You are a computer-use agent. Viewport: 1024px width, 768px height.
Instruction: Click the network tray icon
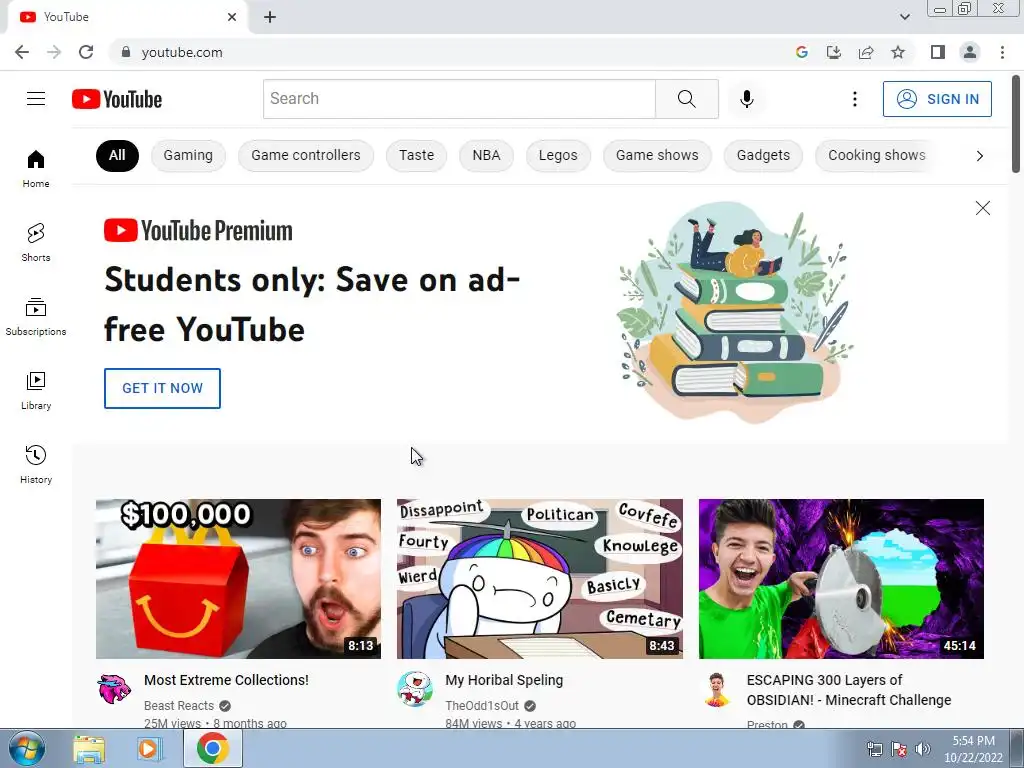coord(874,749)
